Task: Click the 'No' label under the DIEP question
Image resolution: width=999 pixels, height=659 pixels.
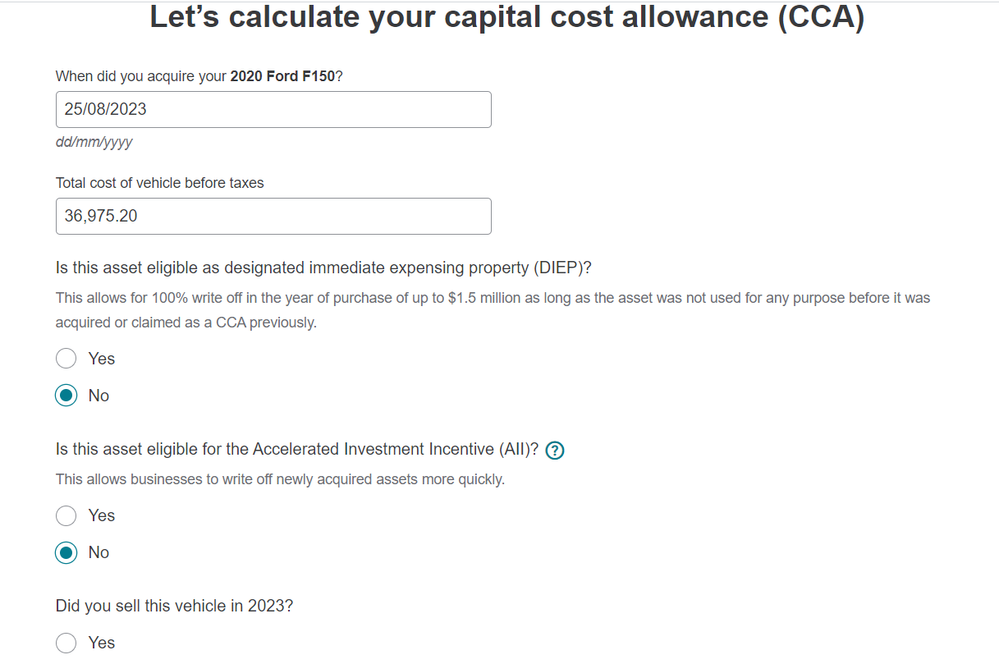Action: pos(99,396)
